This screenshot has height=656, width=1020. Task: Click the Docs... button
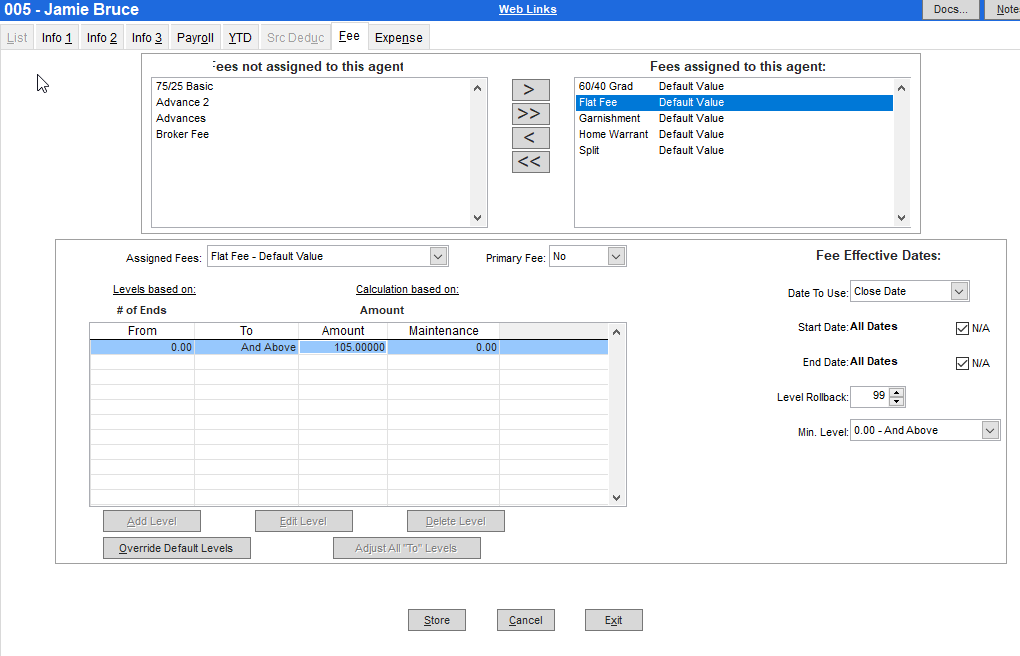click(949, 9)
